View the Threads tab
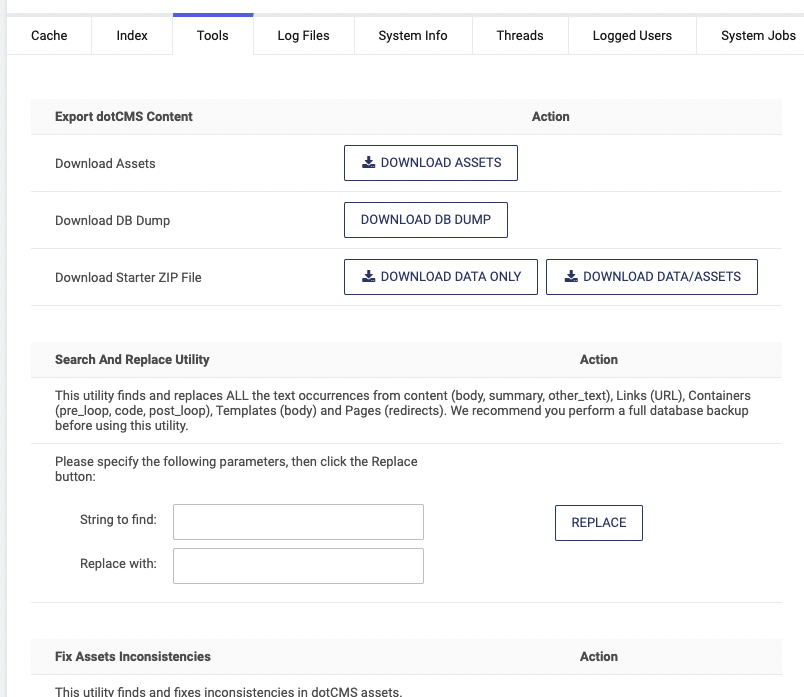 pos(520,35)
